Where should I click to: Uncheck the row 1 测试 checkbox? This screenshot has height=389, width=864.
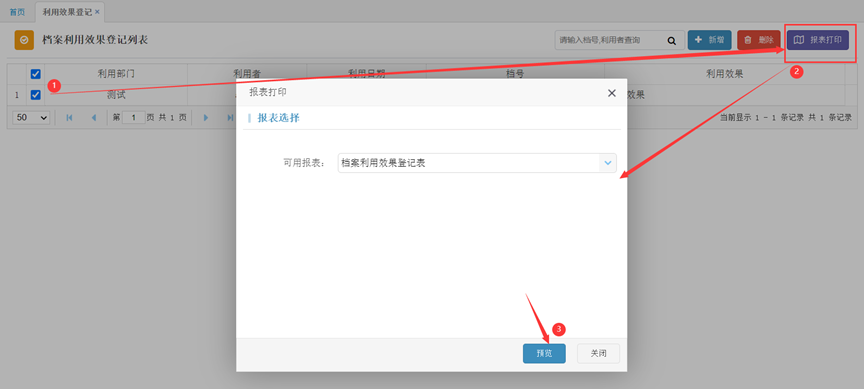pos(36,95)
